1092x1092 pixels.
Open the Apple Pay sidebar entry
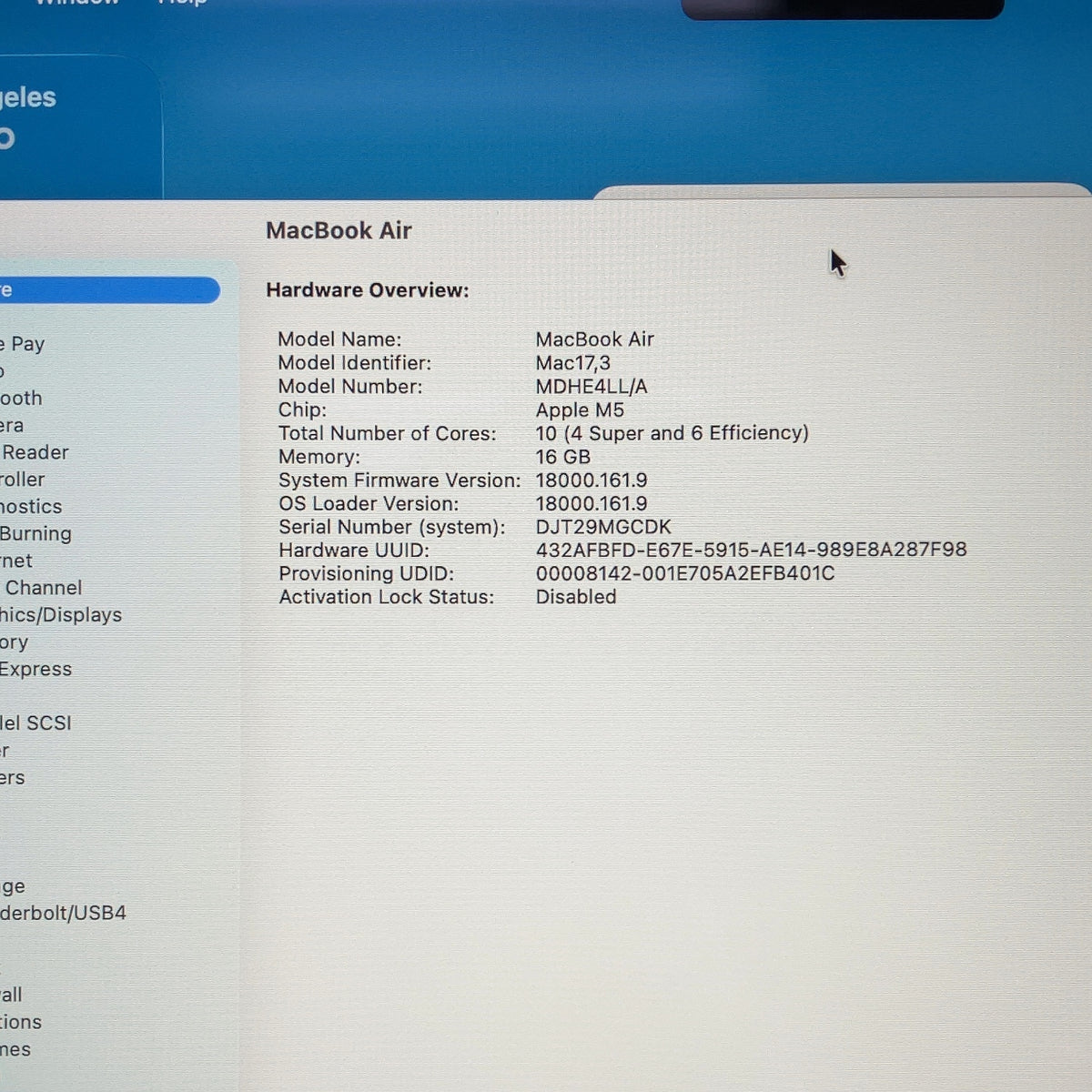click(x=23, y=344)
